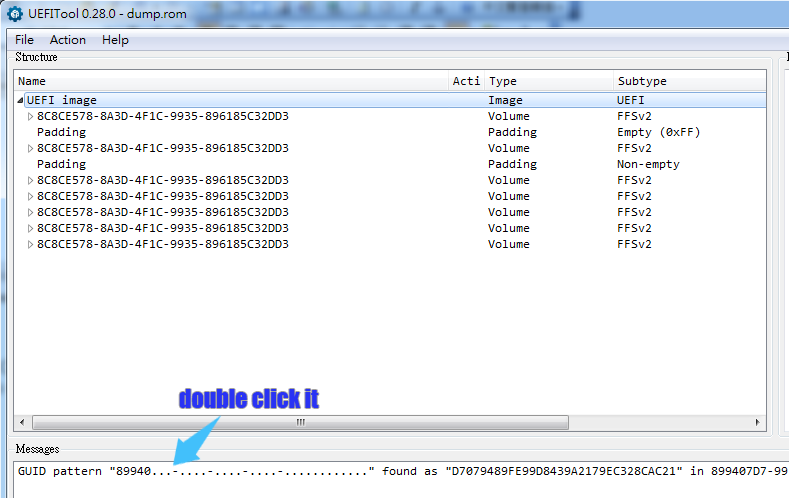This screenshot has height=498, width=789.
Task: Click the Structure group label
Action: tap(36, 57)
